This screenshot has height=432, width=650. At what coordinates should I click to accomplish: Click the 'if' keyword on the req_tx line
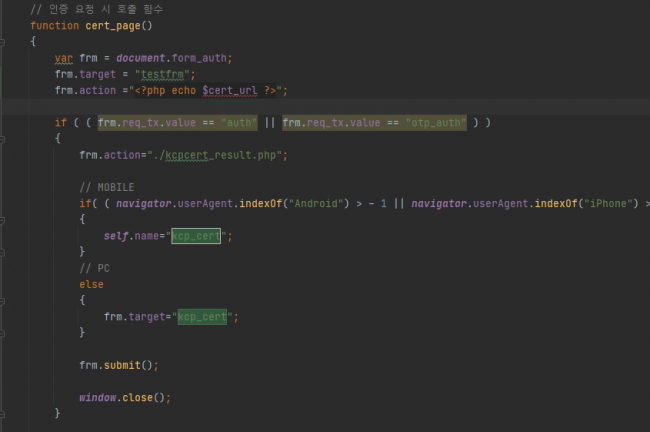click(61, 123)
